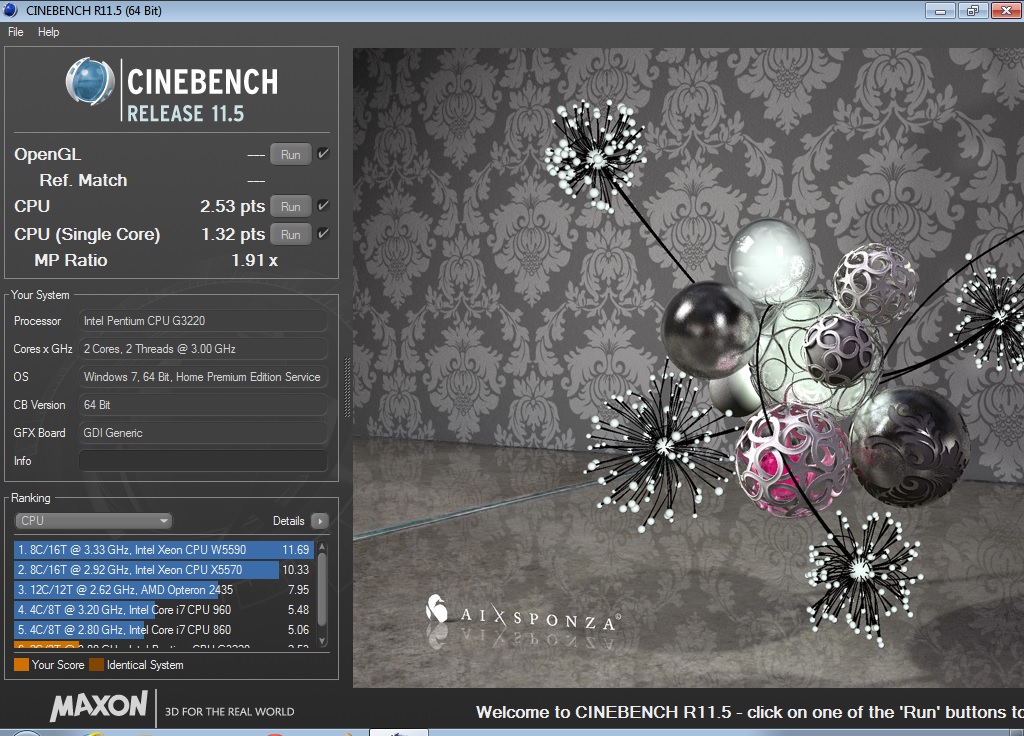Click the "Ref. Match" label
This screenshot has width=1024, height=736.
(x=83, y=180)
